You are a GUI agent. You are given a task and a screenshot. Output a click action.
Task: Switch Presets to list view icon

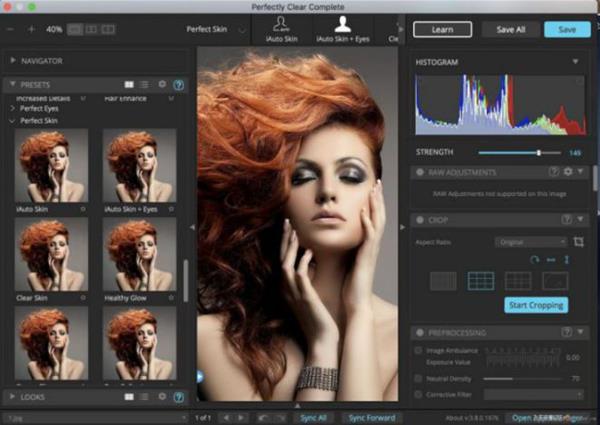coord(145,86)
